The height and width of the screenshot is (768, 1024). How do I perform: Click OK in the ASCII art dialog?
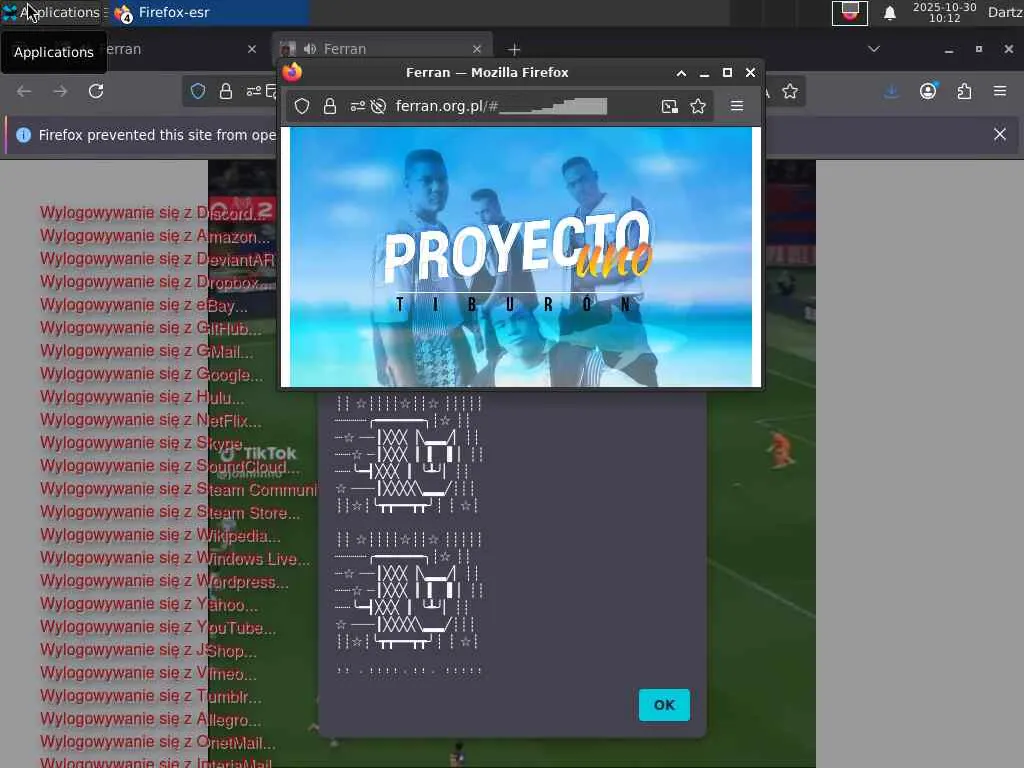click(x=664, y=705)
